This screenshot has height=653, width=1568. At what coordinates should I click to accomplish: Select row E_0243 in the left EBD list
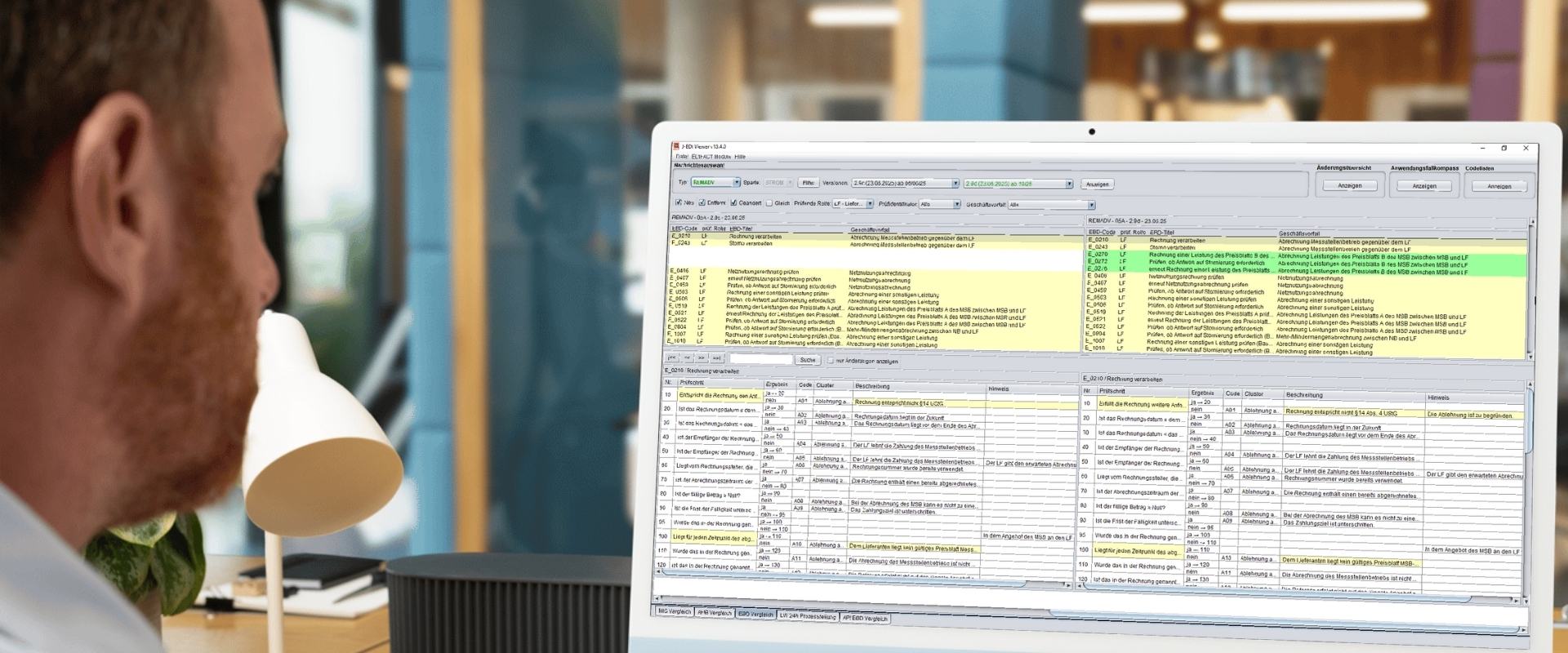[x=876, y=244]
